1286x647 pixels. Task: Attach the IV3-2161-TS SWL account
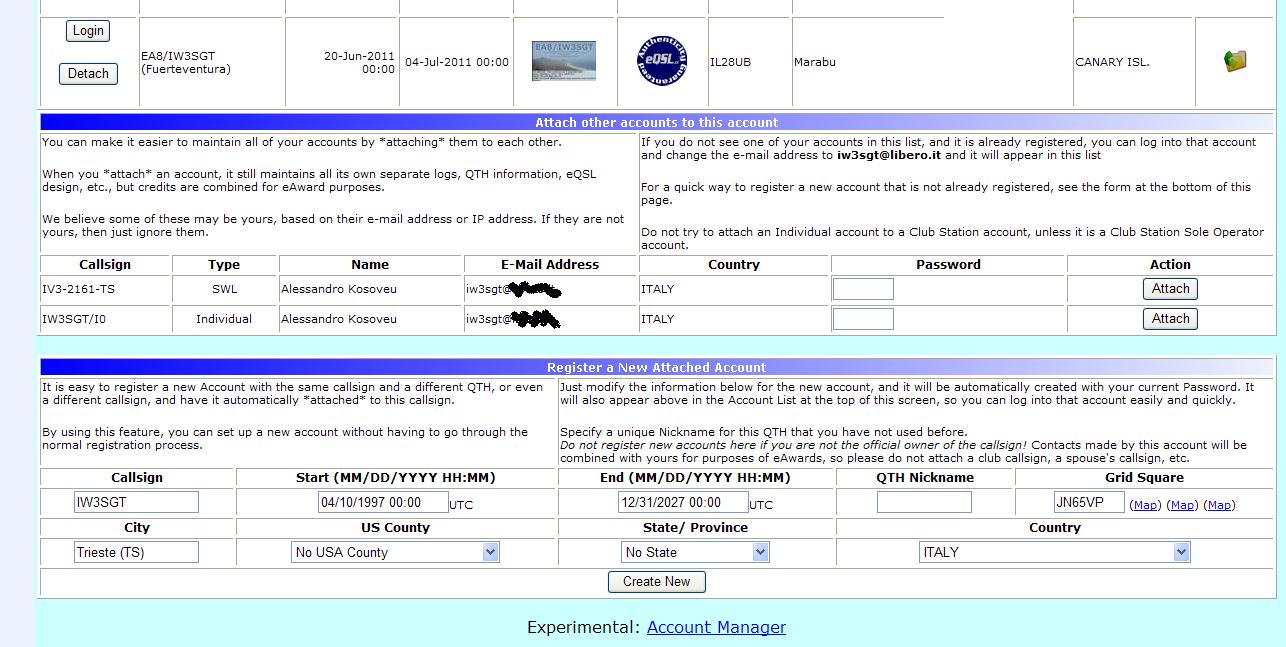(x=1170, y=289)
